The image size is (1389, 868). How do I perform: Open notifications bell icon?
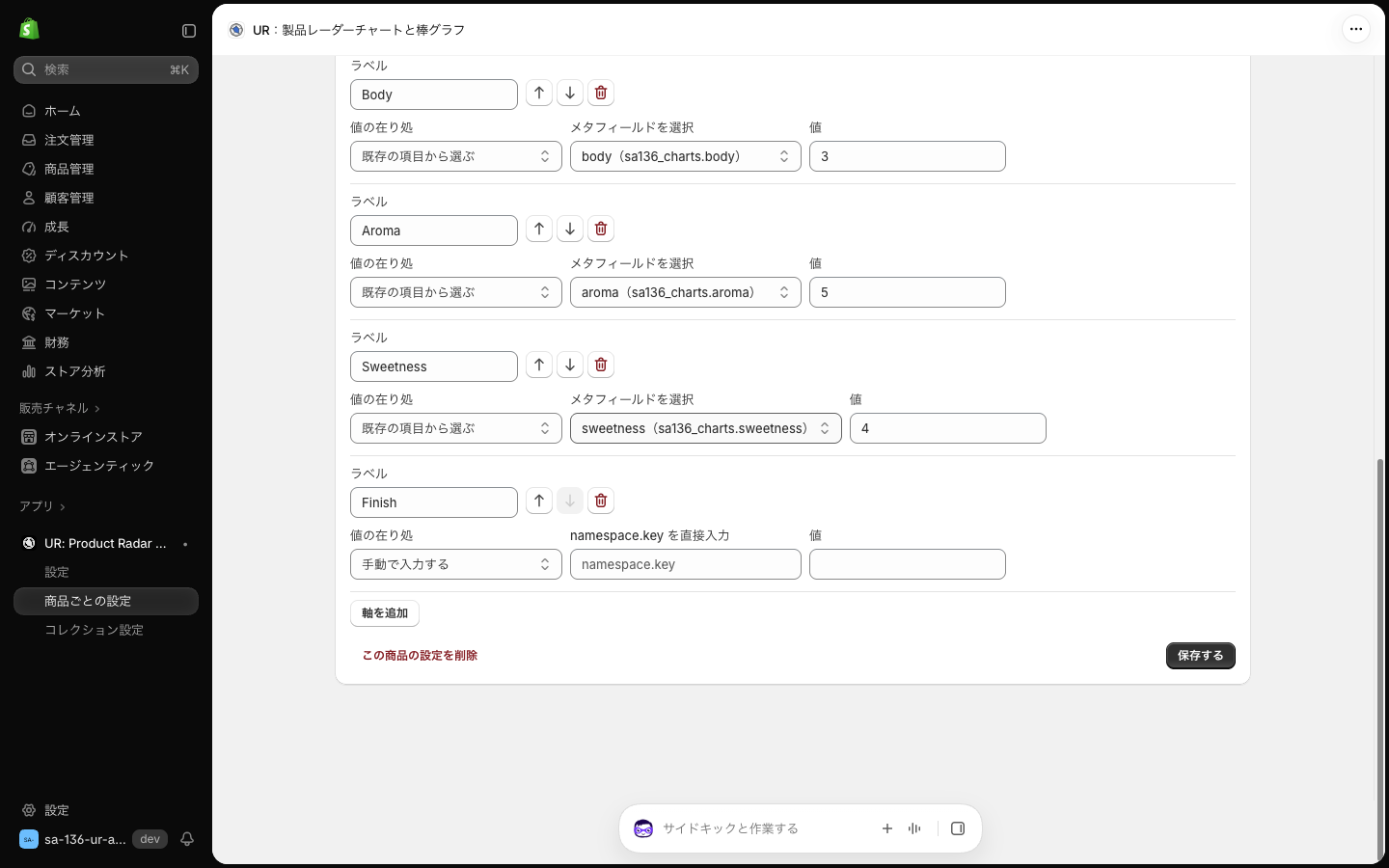tap(187, 839)
